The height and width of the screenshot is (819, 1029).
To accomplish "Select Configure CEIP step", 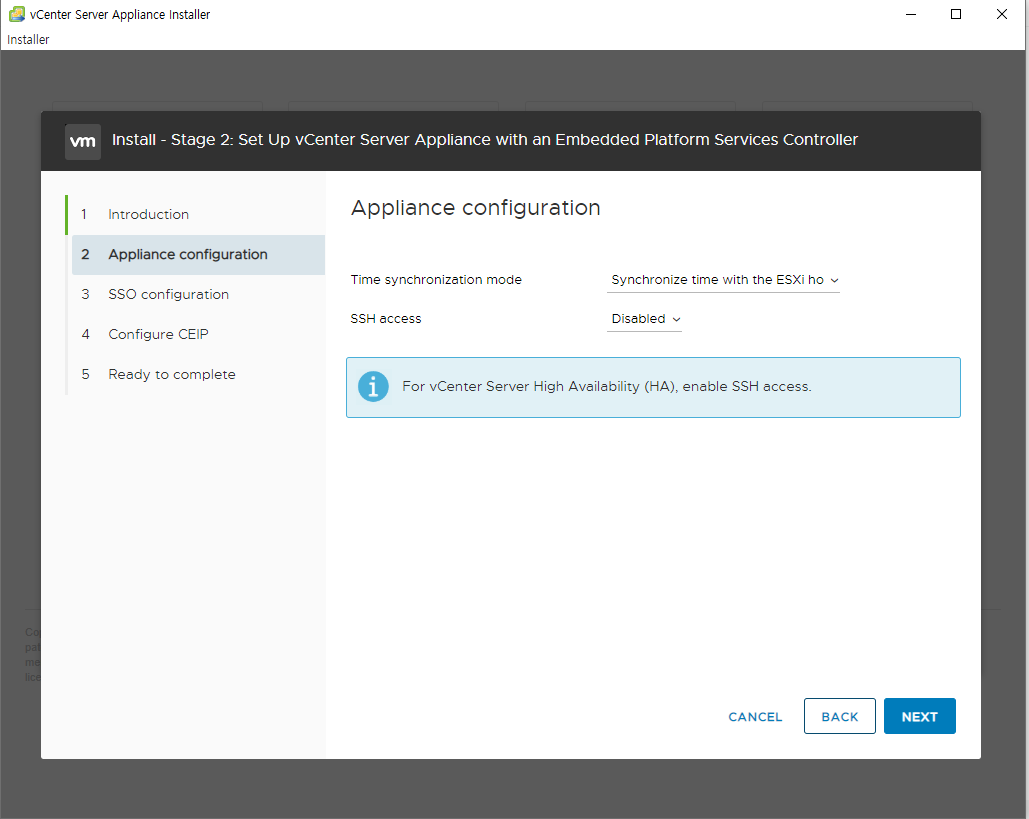I will coord(198,335).
